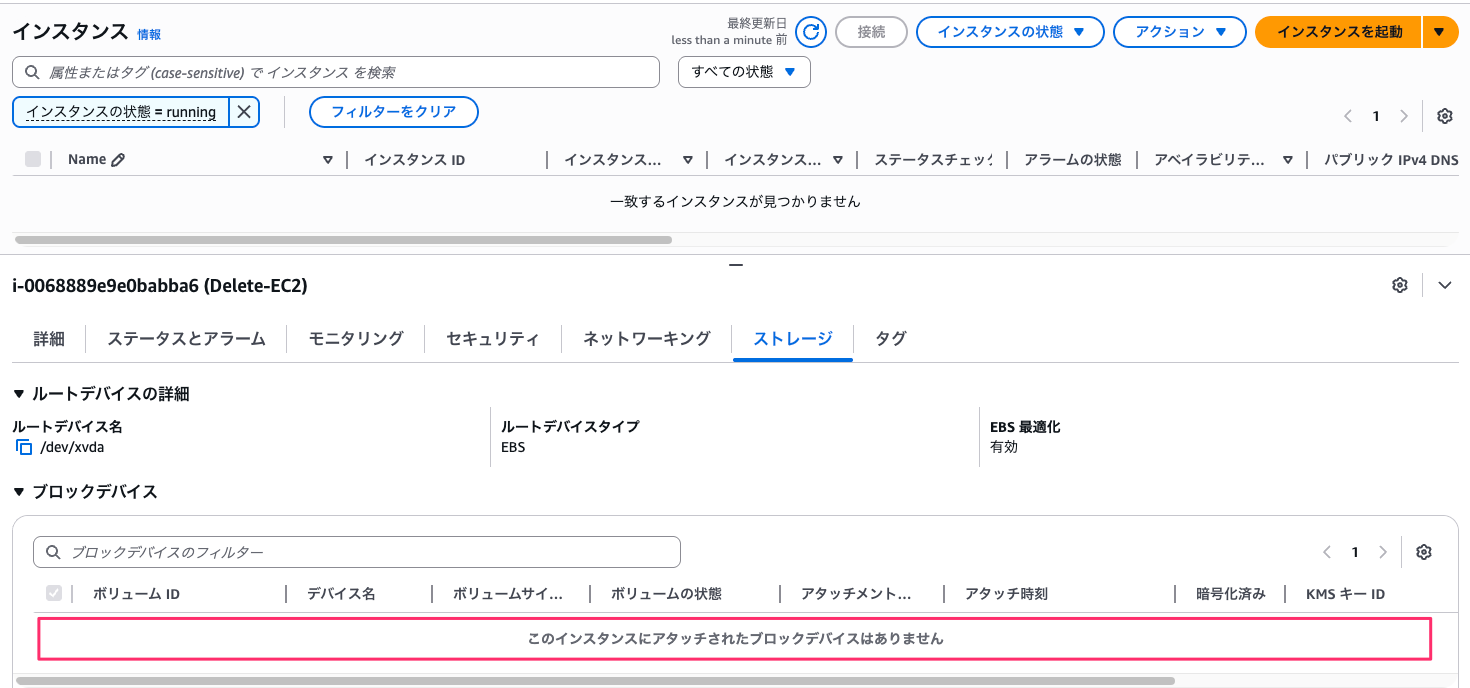
Task: Copy root device name /dev/xvda
Action: [x=24, y=447]
